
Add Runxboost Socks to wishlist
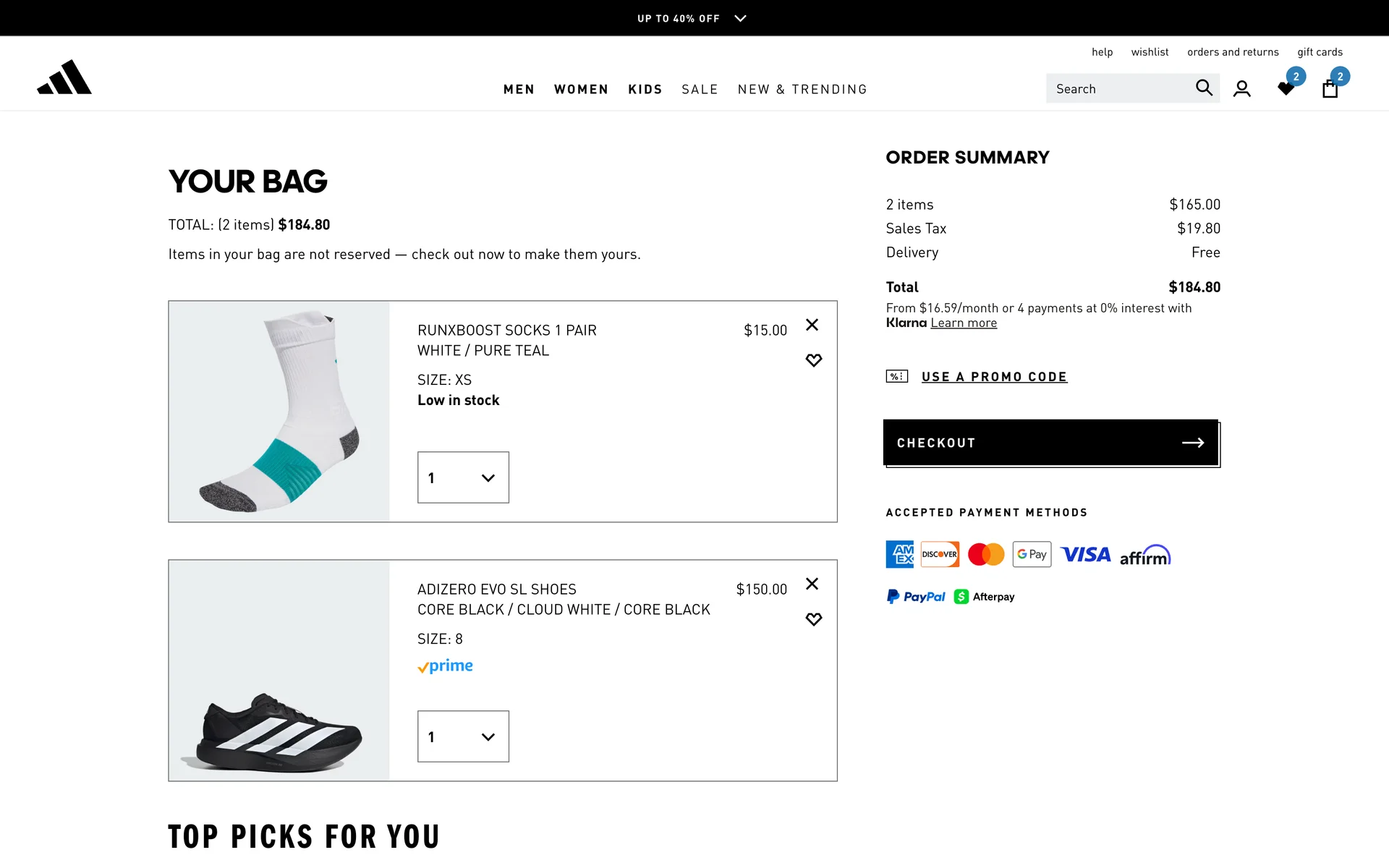coord(813,360)
